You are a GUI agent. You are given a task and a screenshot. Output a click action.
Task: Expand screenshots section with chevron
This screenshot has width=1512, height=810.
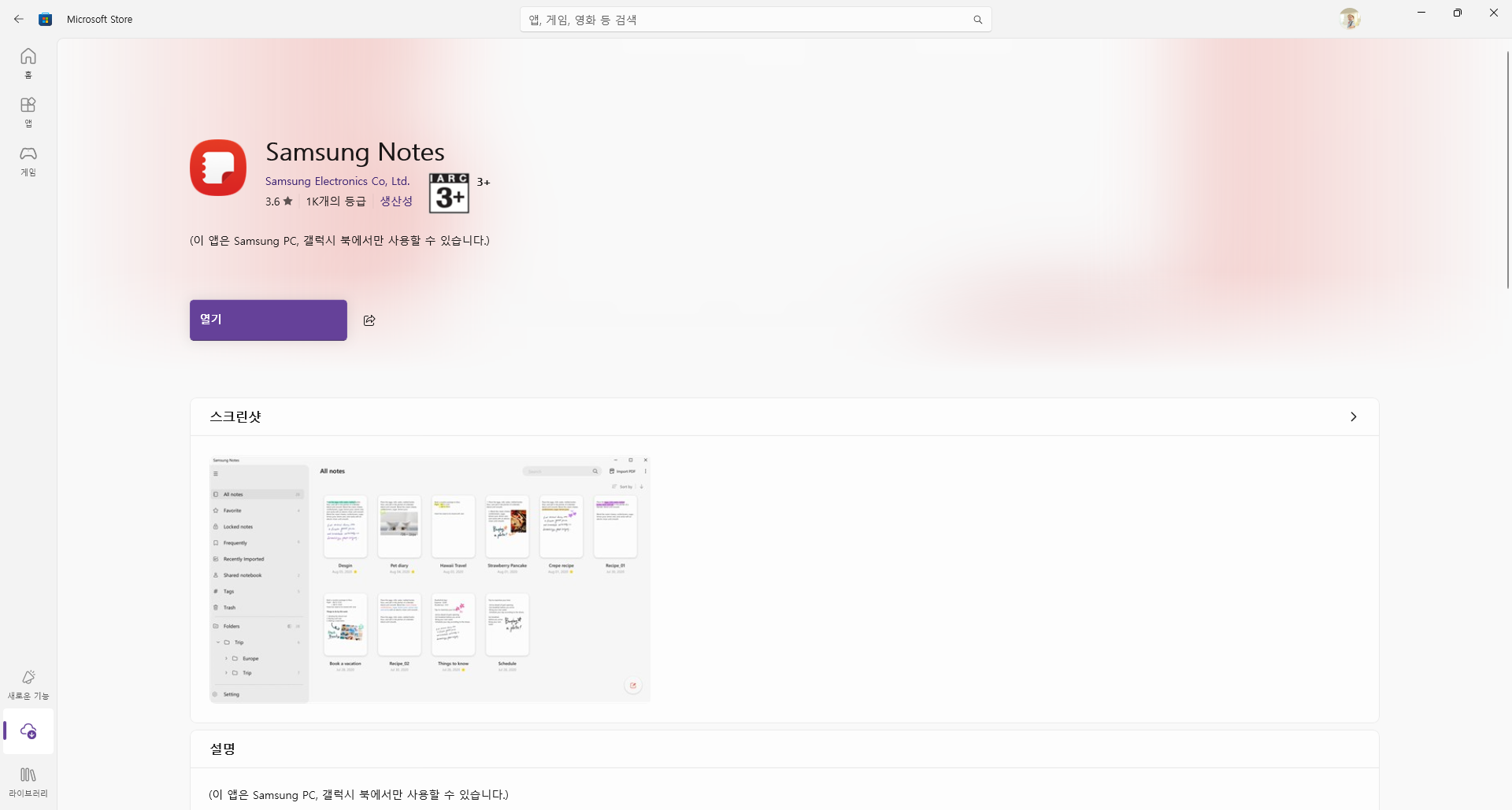click(x=1354, y=416)
